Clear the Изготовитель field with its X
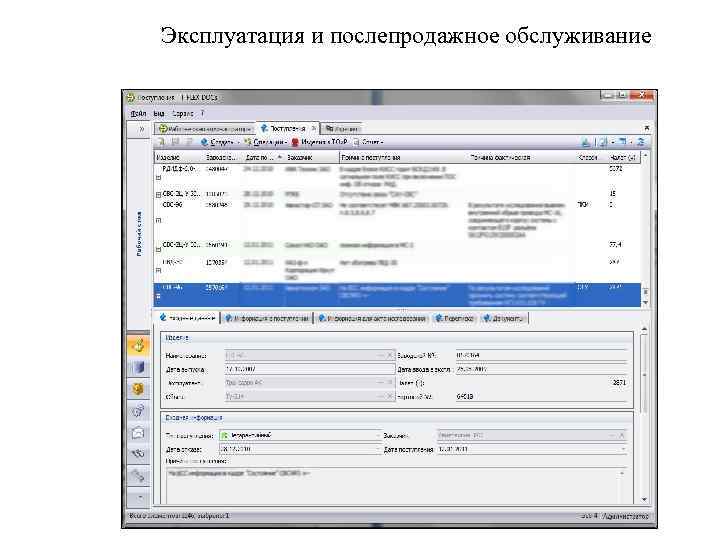The height and width of the screenshot is (540, 720). (390, 382)
